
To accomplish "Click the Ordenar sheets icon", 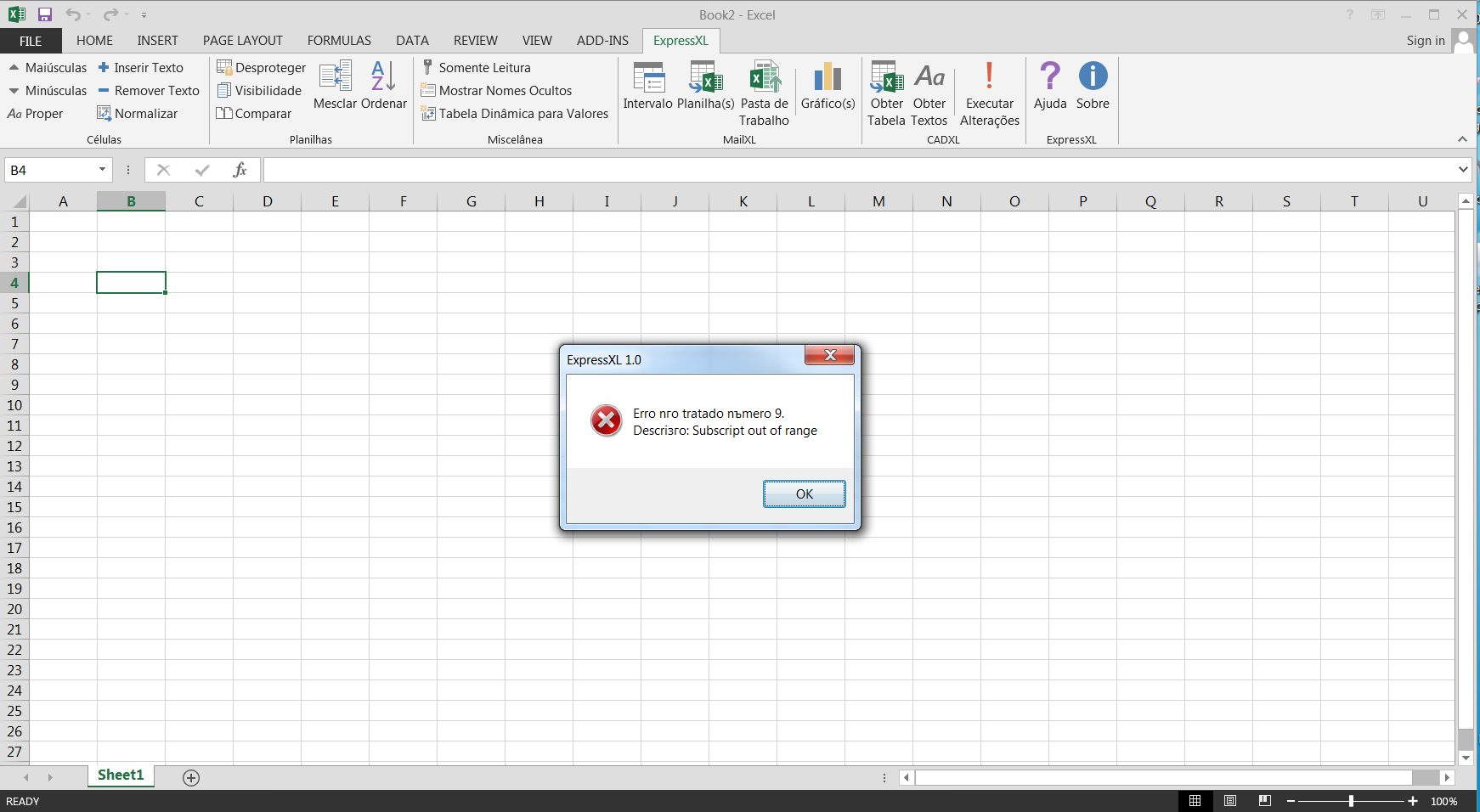I will tap(384, 85).
